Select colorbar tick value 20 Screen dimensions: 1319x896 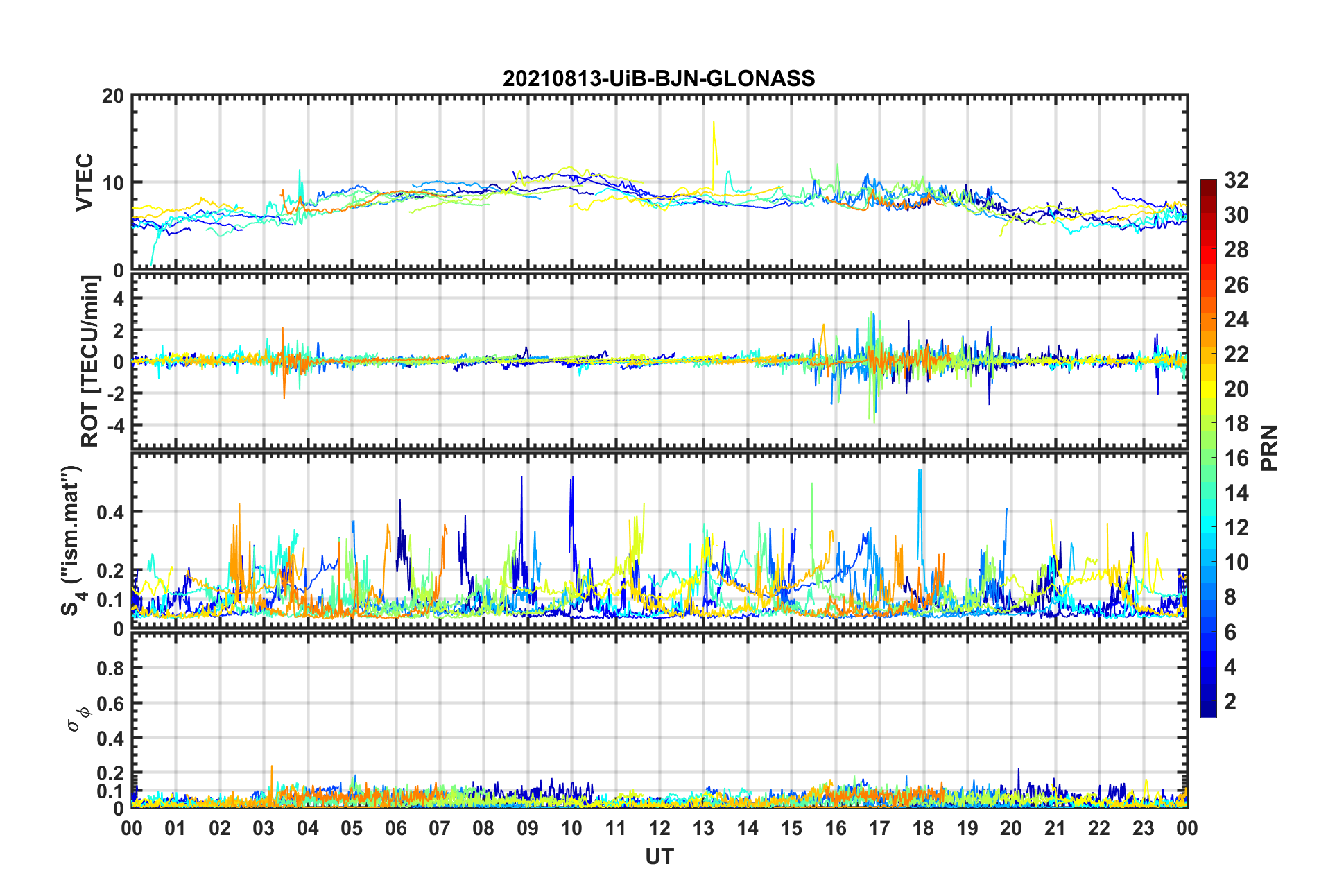(1236, 388)
